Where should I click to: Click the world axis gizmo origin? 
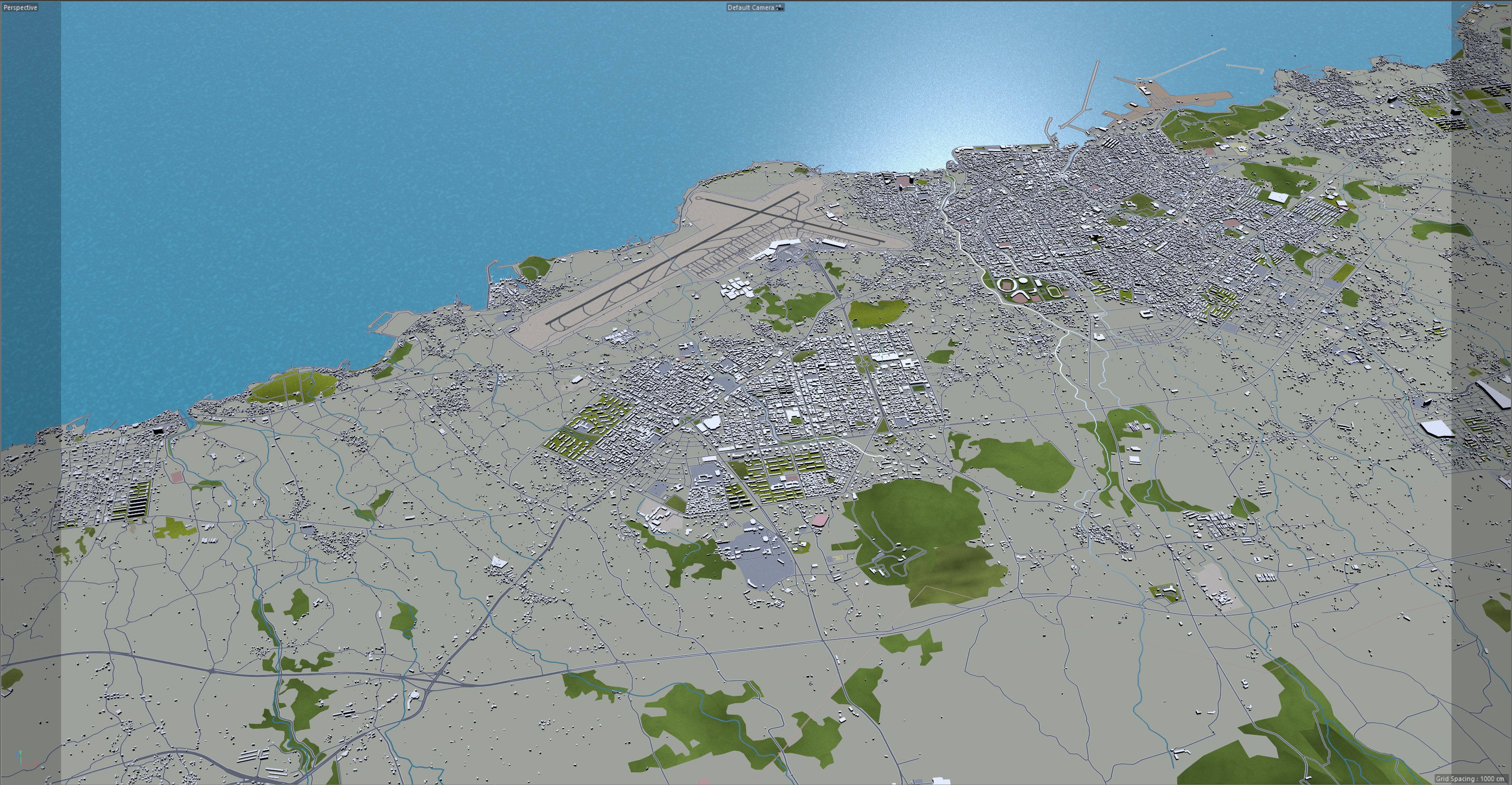(x=21, y=765)
